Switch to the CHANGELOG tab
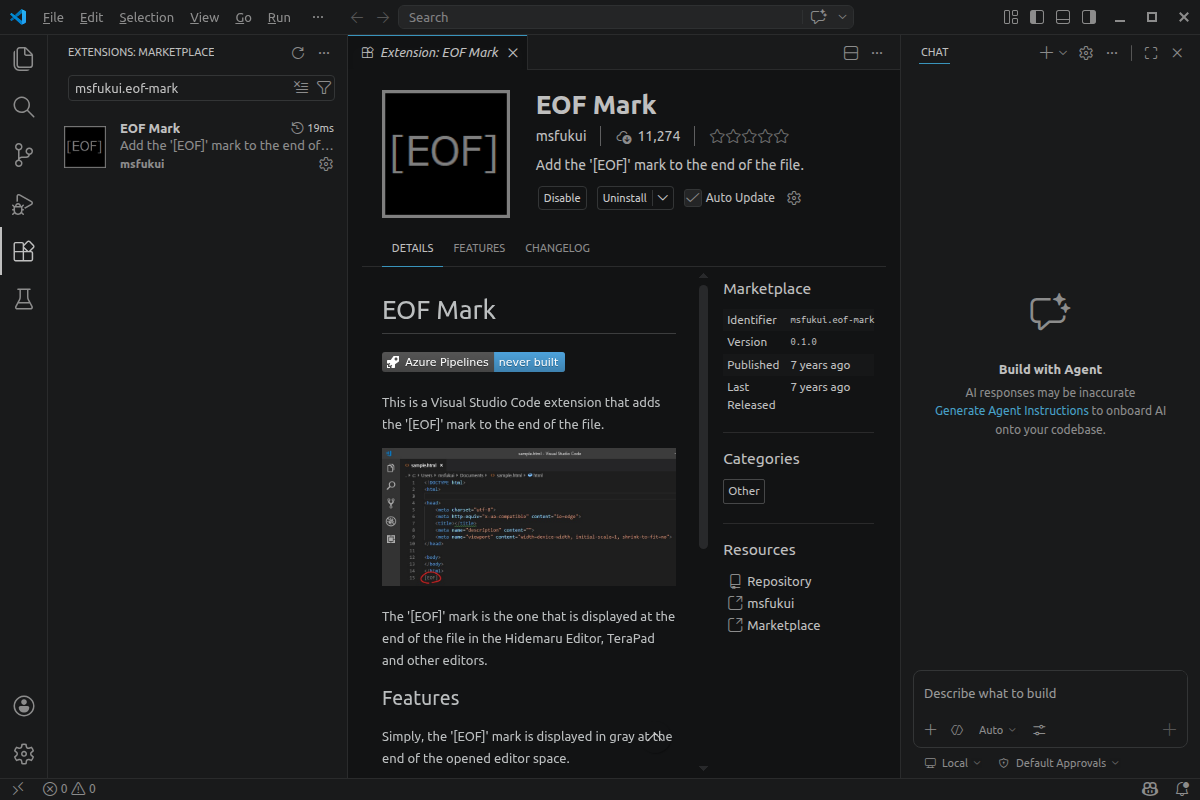This screenshot has height=800, width=1200. (x=557, y=248)
